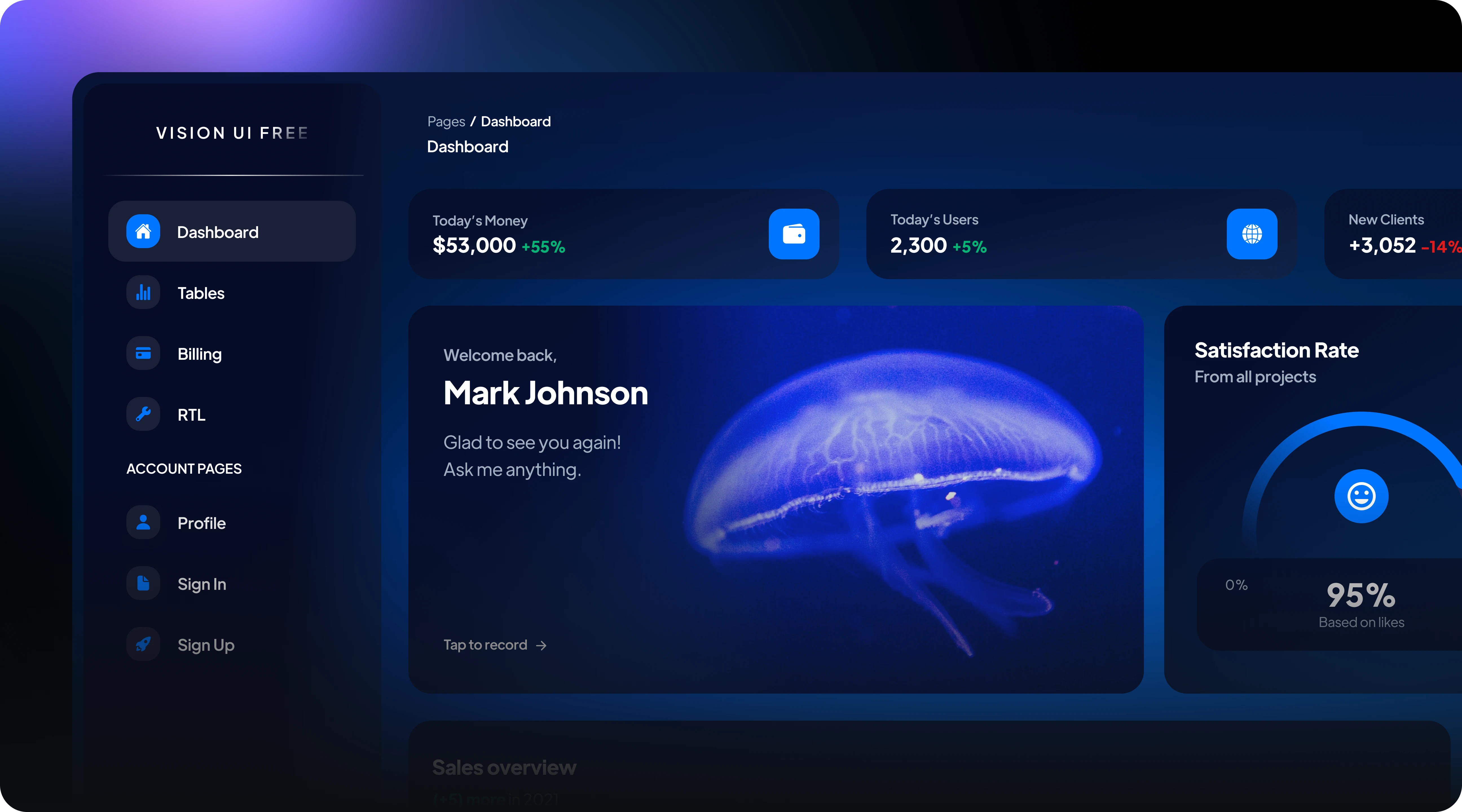Click the arrow next to Tap to record
The image size is (1462, 812).
pos(541,646)
